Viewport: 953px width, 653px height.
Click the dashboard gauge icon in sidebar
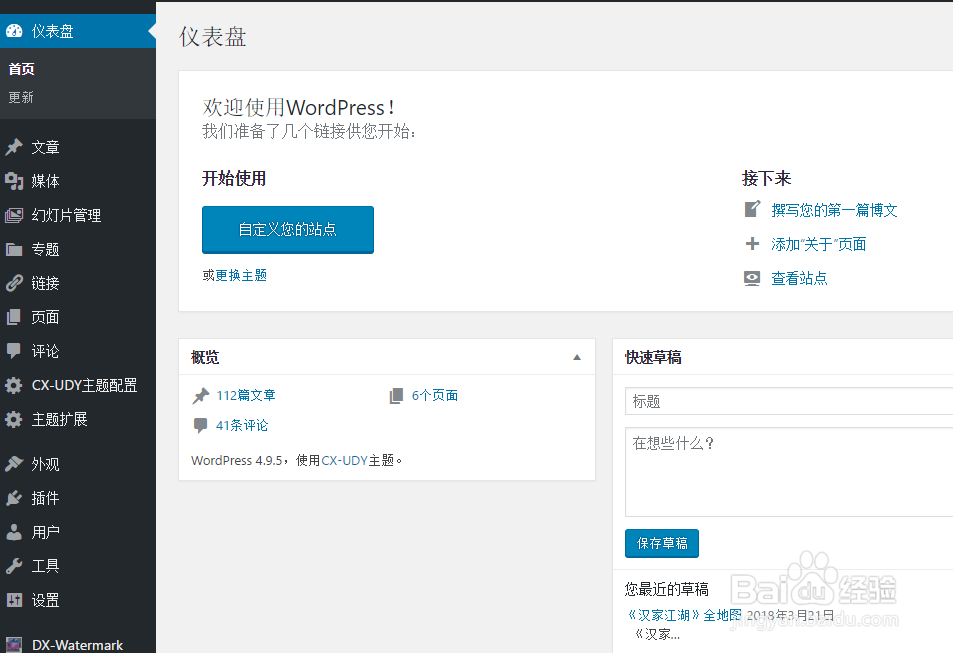point(14,31)
